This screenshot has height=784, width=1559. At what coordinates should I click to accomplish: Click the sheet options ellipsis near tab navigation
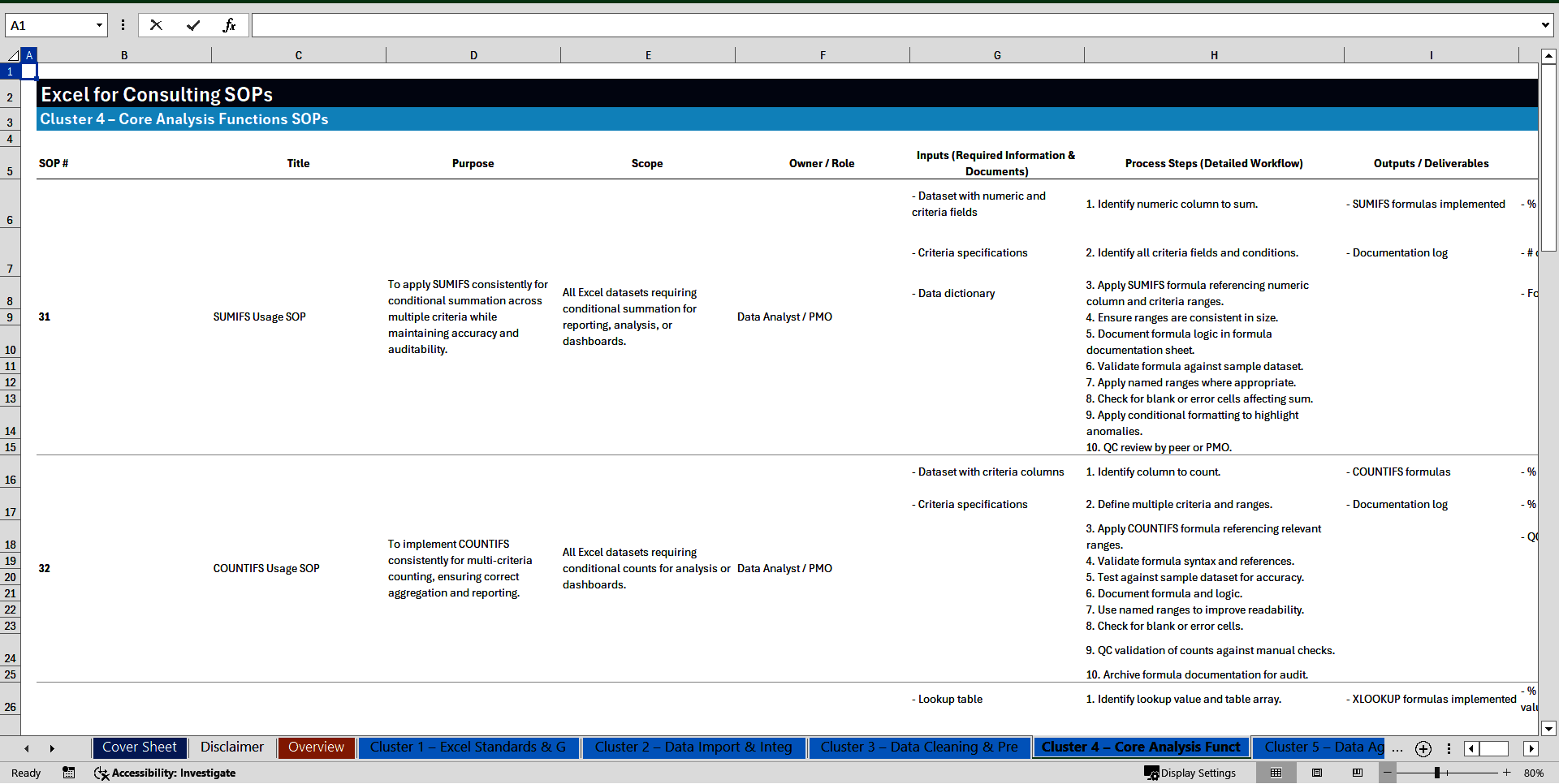pos(1450,749)
